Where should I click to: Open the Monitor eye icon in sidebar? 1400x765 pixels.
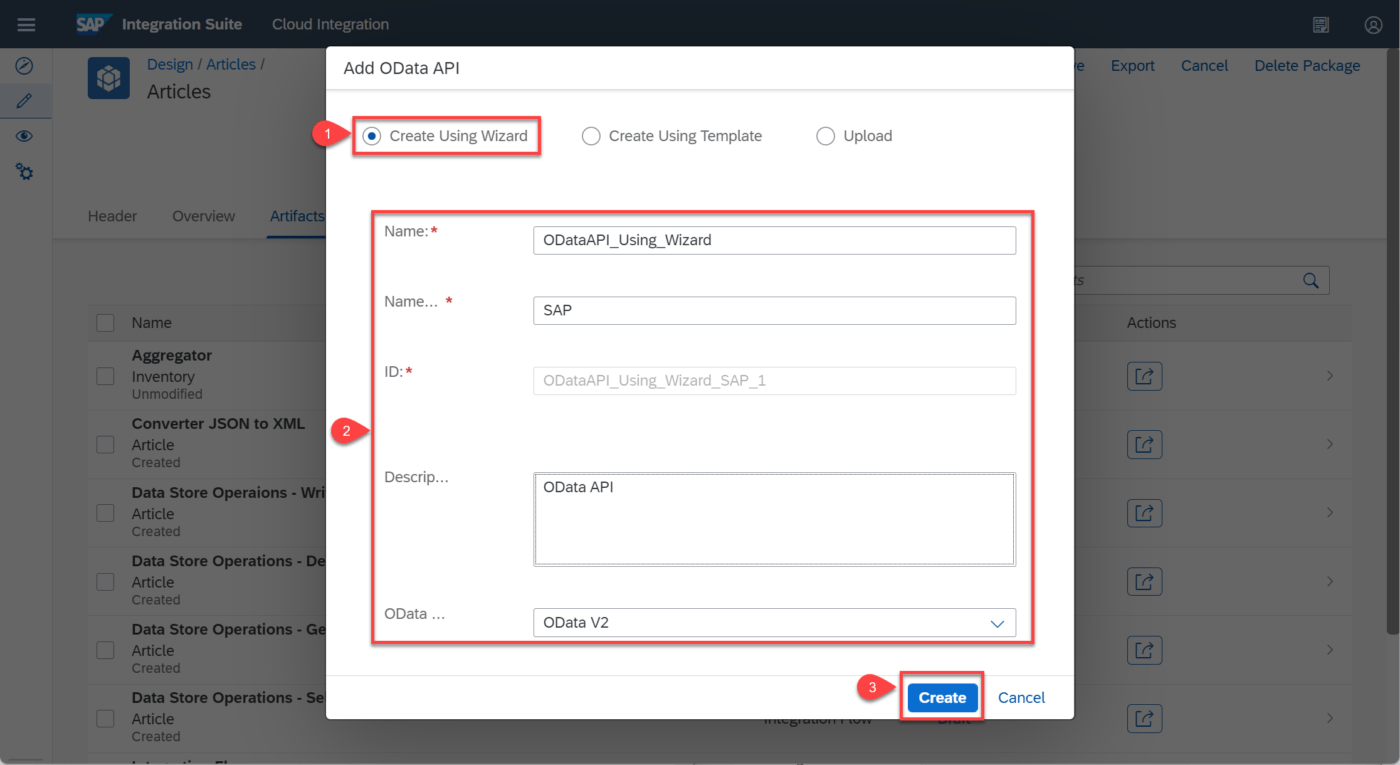(25, 137)
